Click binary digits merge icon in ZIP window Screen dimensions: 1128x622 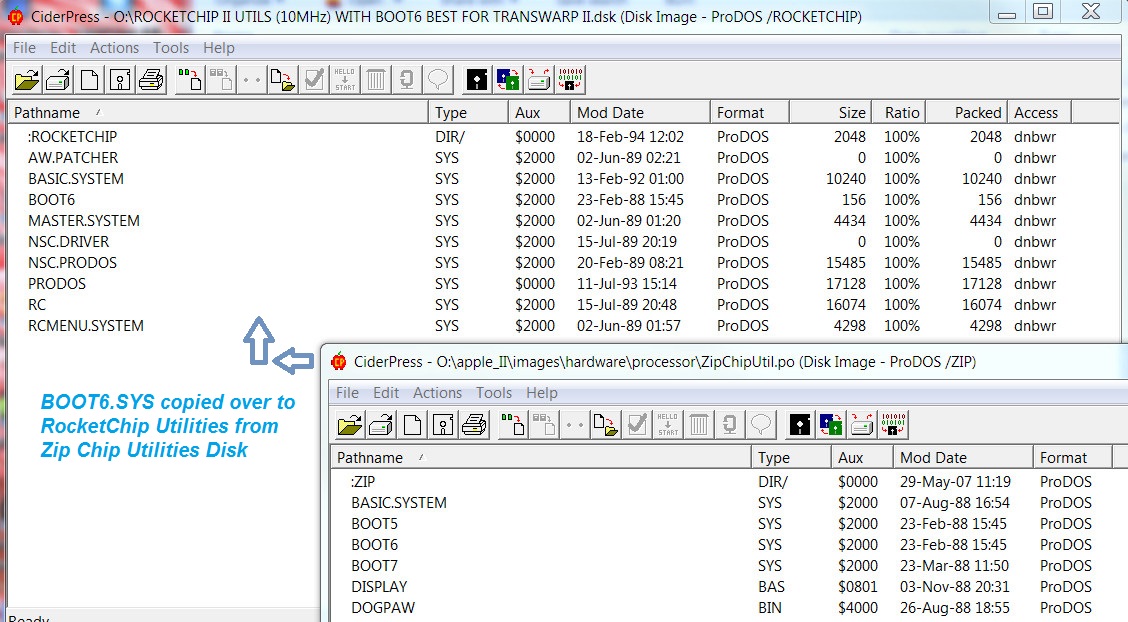(893, 424)
